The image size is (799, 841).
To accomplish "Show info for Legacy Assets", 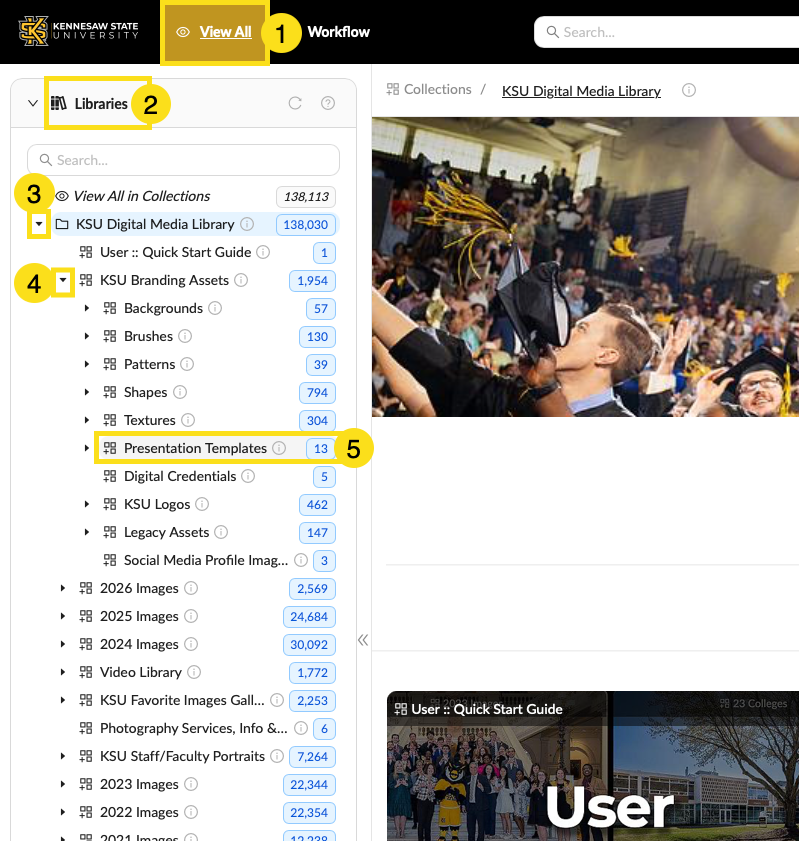I will [221, 532].
